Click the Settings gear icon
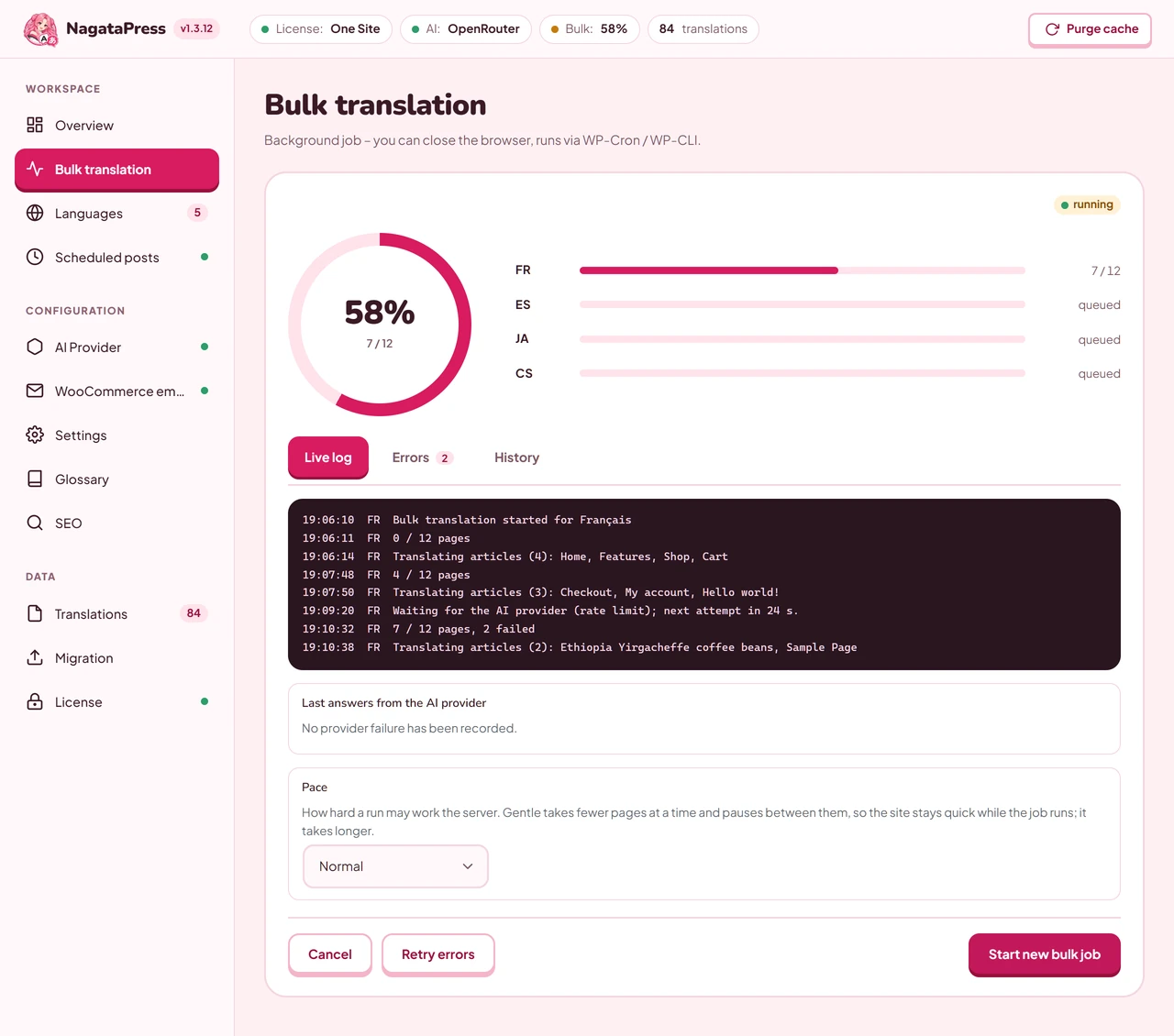Screen dimensions: 1174x1036 [35, 435]
